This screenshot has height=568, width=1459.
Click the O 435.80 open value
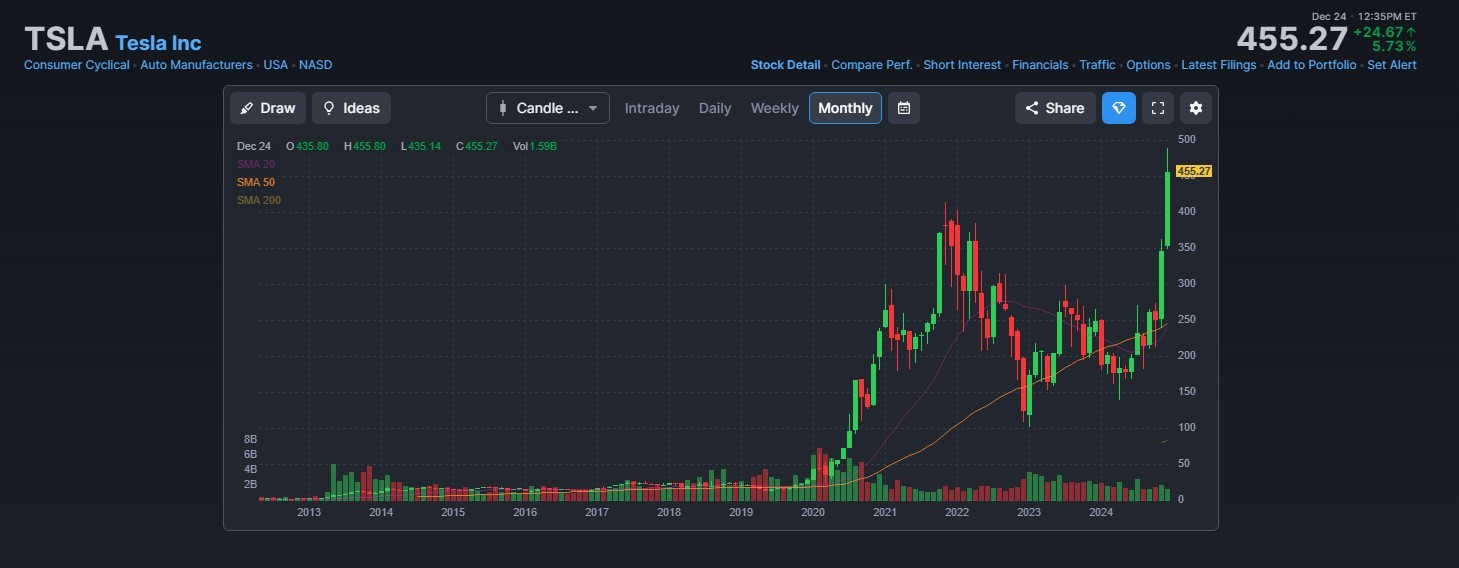307,146
